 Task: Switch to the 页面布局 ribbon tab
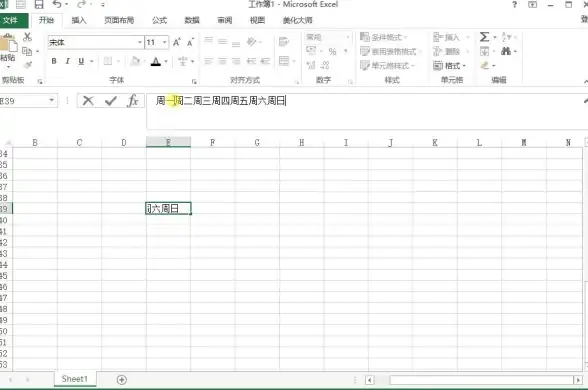point(119,20)
